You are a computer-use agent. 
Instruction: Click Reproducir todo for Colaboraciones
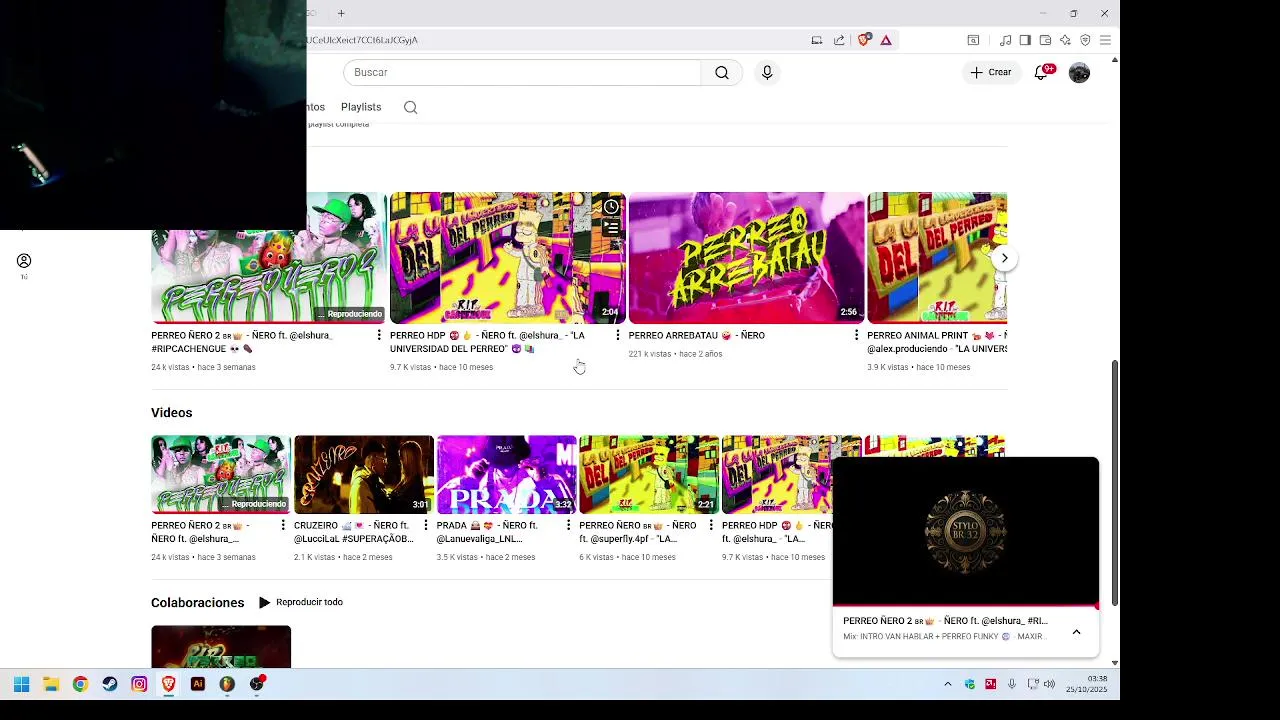pyautogui.click(x=301, y=602)
